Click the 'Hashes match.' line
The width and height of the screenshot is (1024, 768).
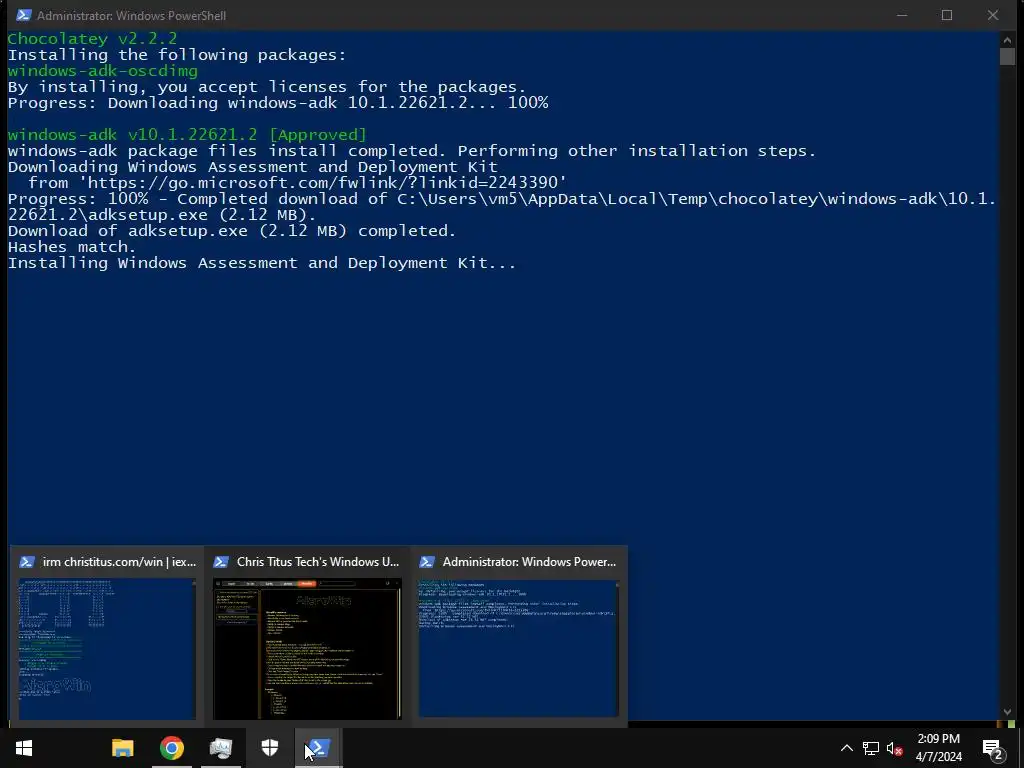(72, 247)
